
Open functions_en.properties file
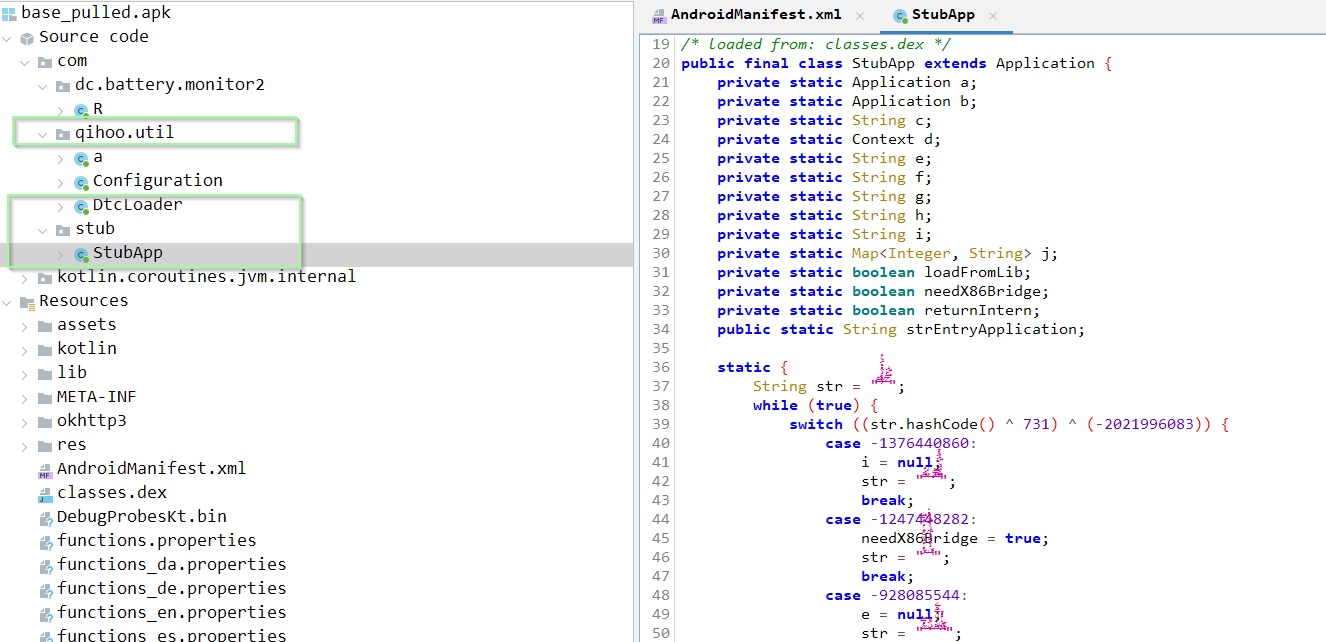(x=172, y=613)
